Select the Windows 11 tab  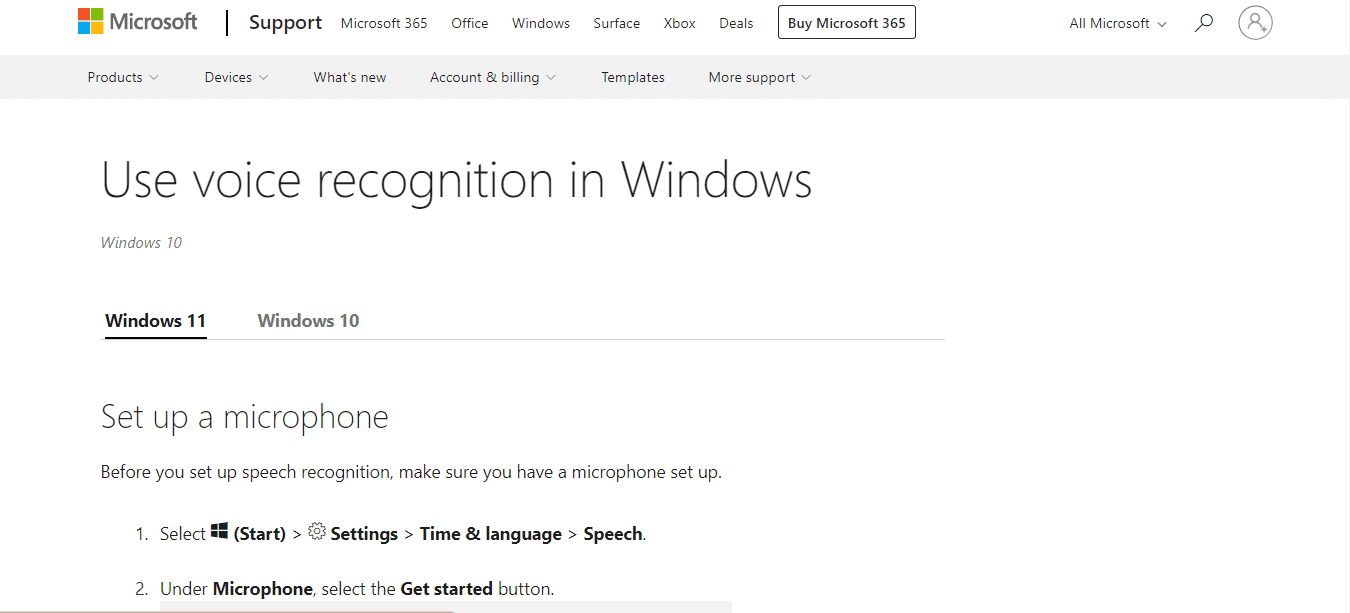tap(155, 320)
